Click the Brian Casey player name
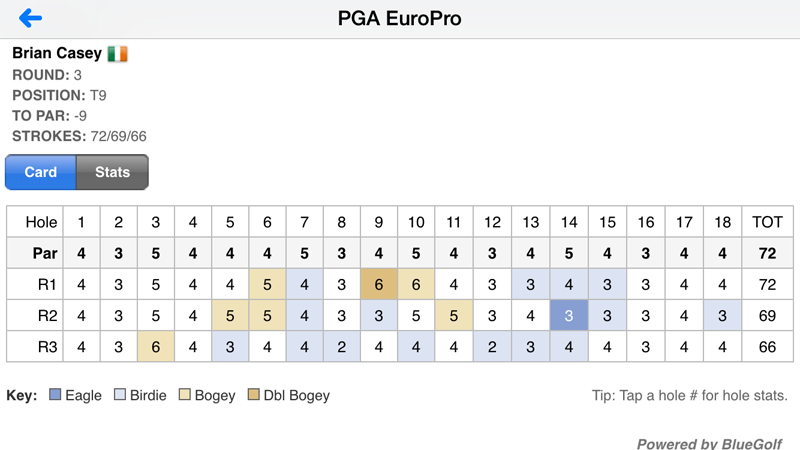The width and height of the screenshot is (800, 450). click(x=56, y=54)
